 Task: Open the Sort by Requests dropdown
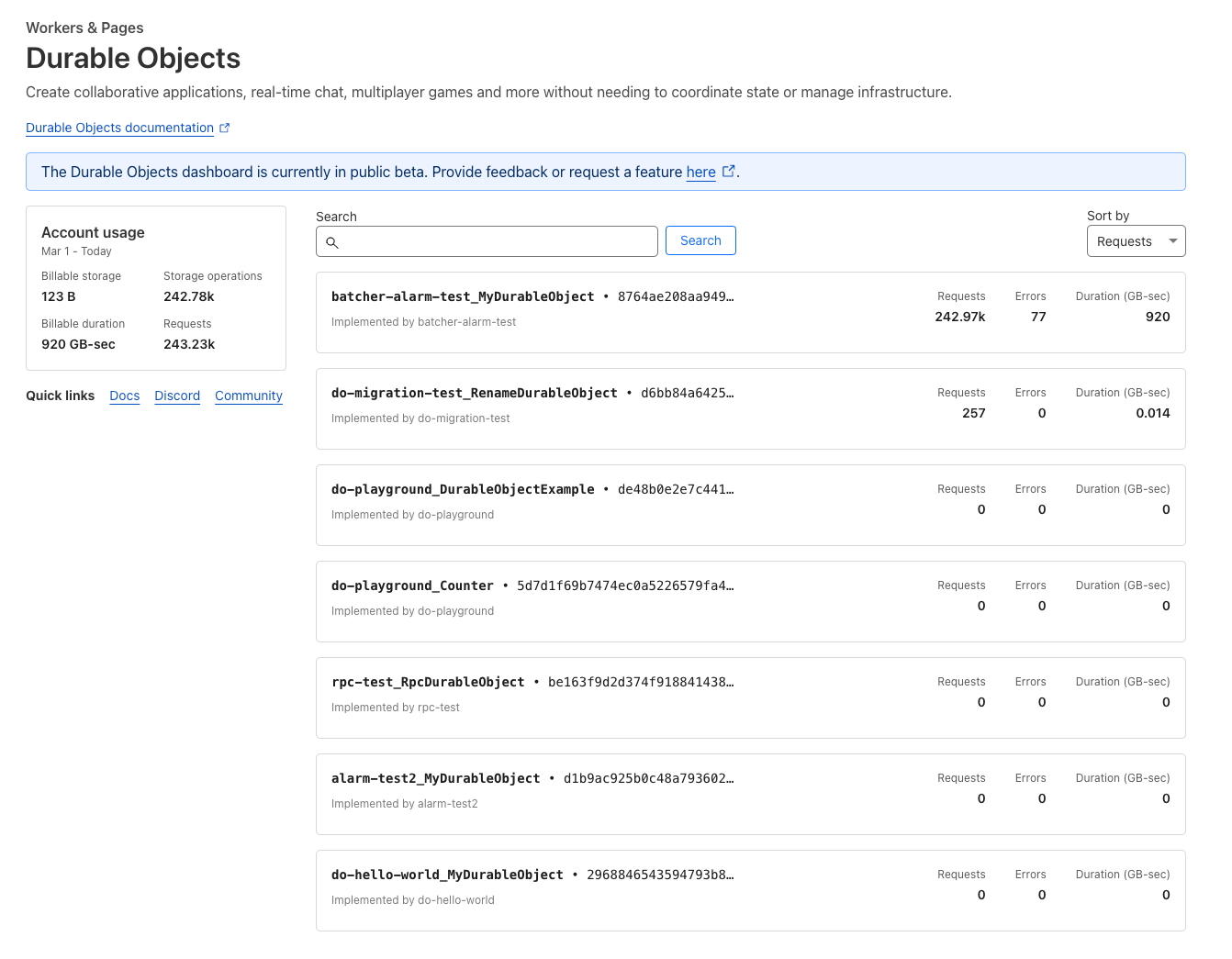pyautogui.click(x=1136, y=240)
